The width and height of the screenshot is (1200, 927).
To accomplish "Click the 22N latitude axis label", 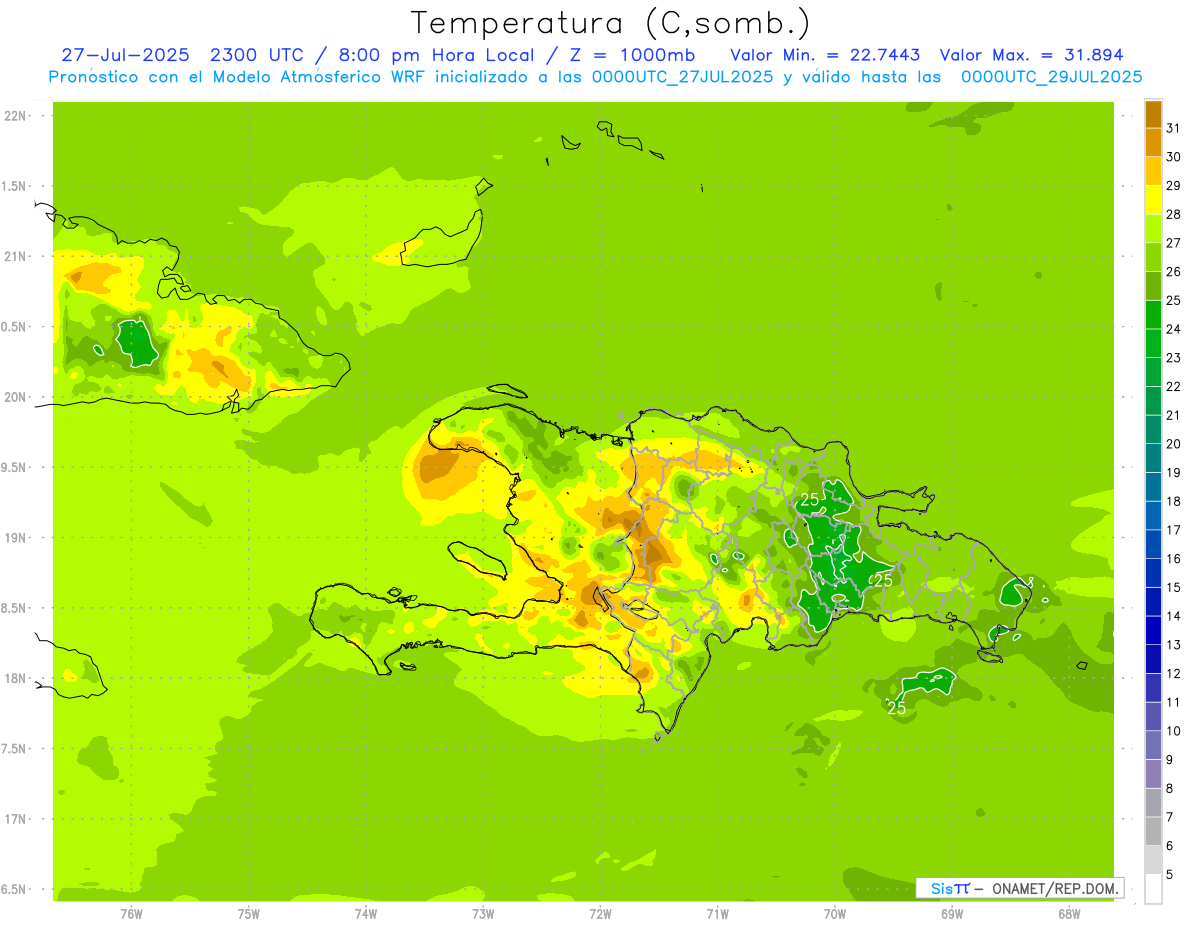I will click(x=15, y=116).
